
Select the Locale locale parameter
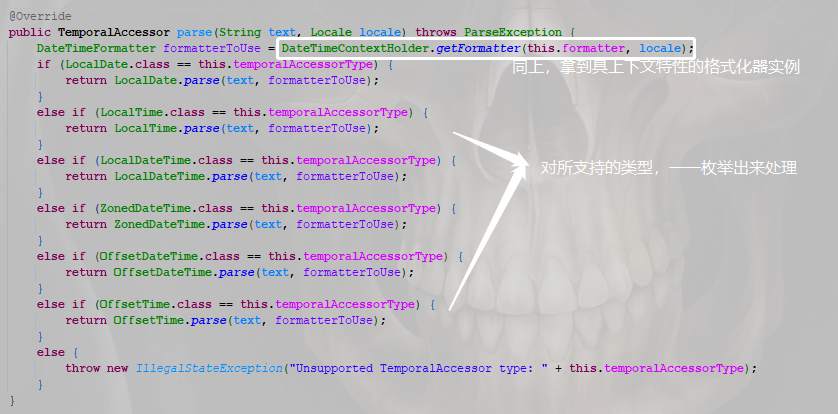coord(355,33)
